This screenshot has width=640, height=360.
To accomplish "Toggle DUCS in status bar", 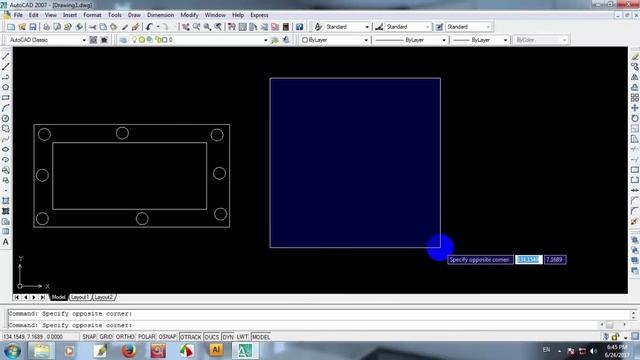I will [x=211, y=337].
